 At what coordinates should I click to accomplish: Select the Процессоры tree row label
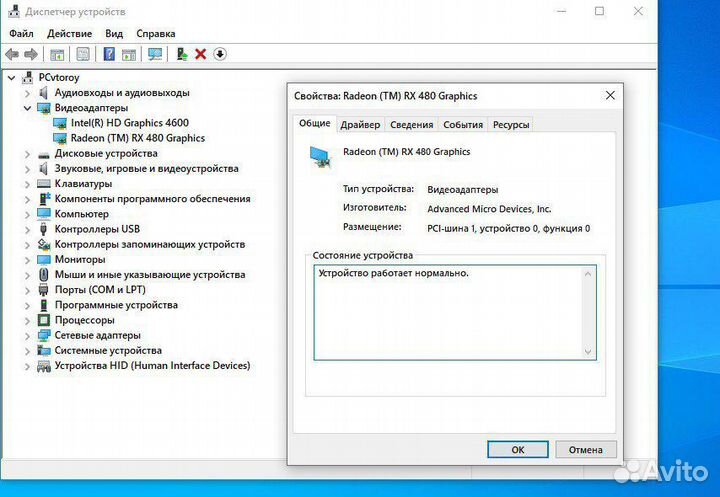point(84,320)
